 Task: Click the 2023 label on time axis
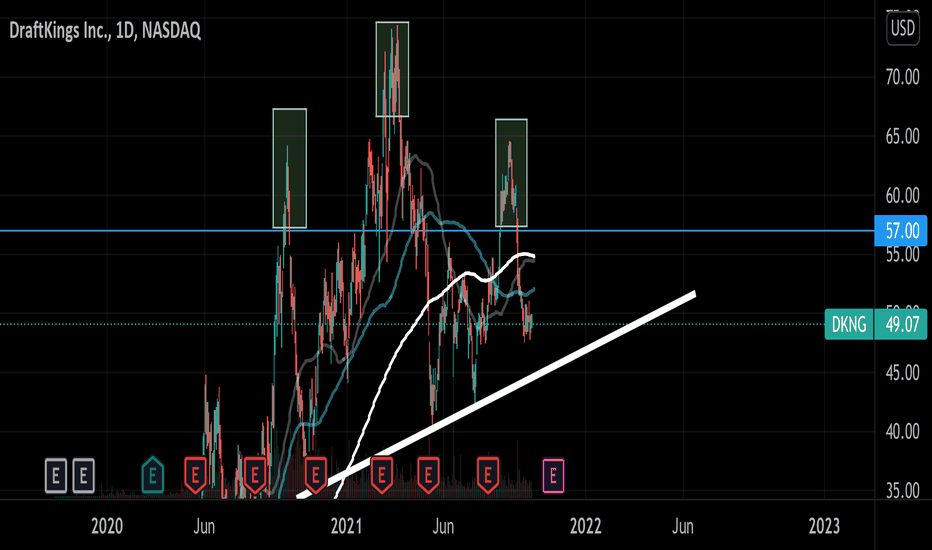[x=824, y=526]
